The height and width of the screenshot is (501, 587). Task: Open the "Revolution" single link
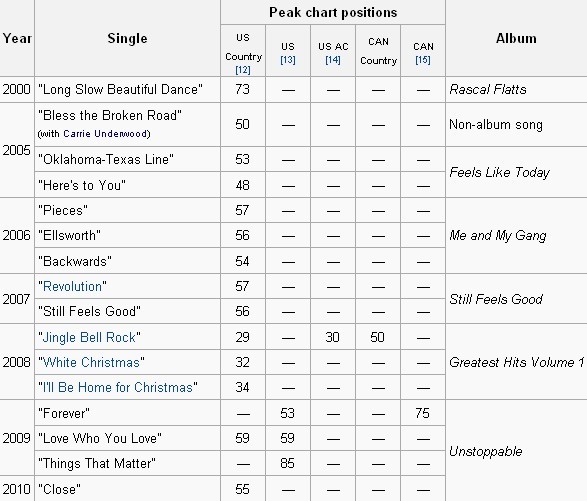(72, 286)
